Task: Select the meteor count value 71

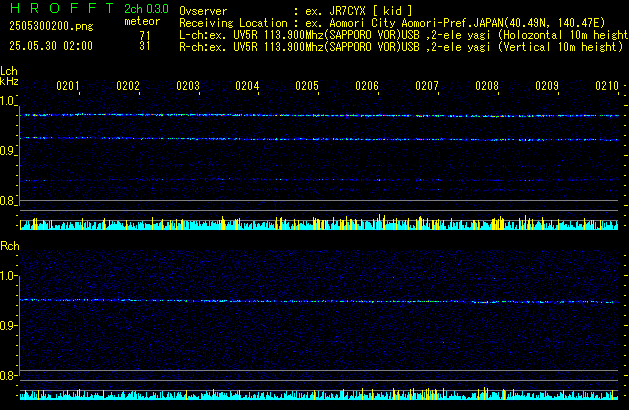Action: [145, 35]
